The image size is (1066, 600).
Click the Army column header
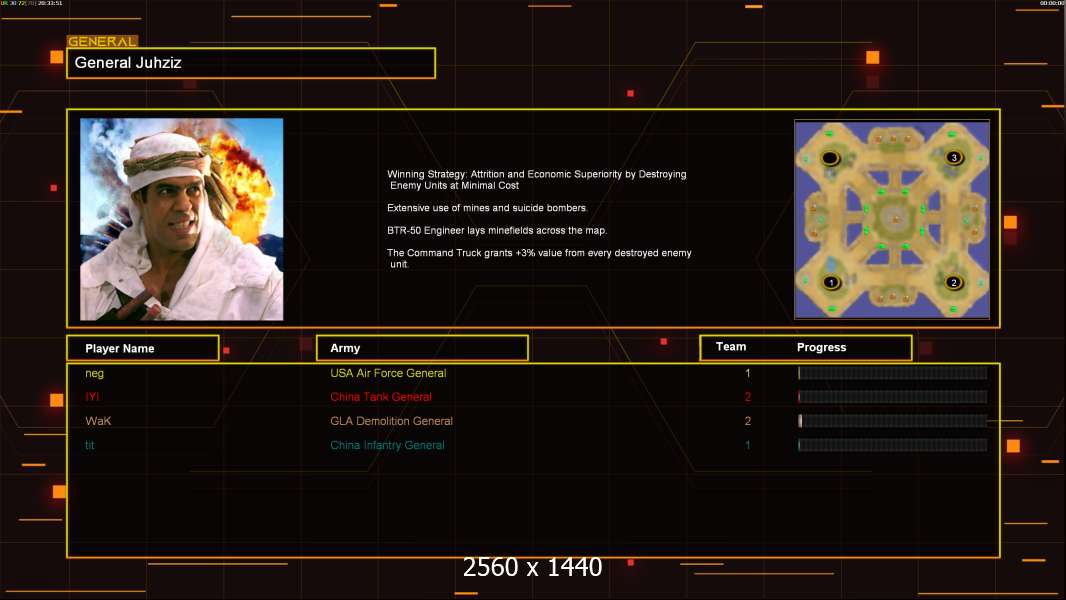422,348
